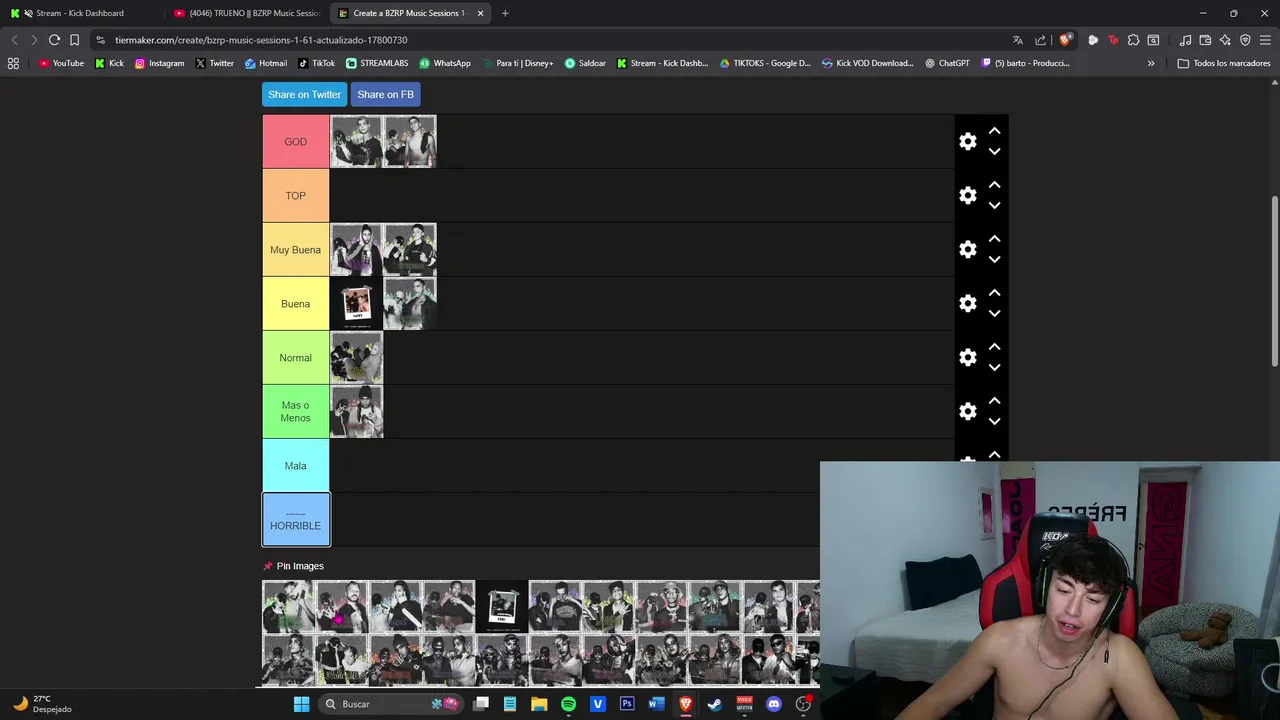Open File Explorer from taskbar
Viewport: 1280px width, 720px height.
pos(539,704)
